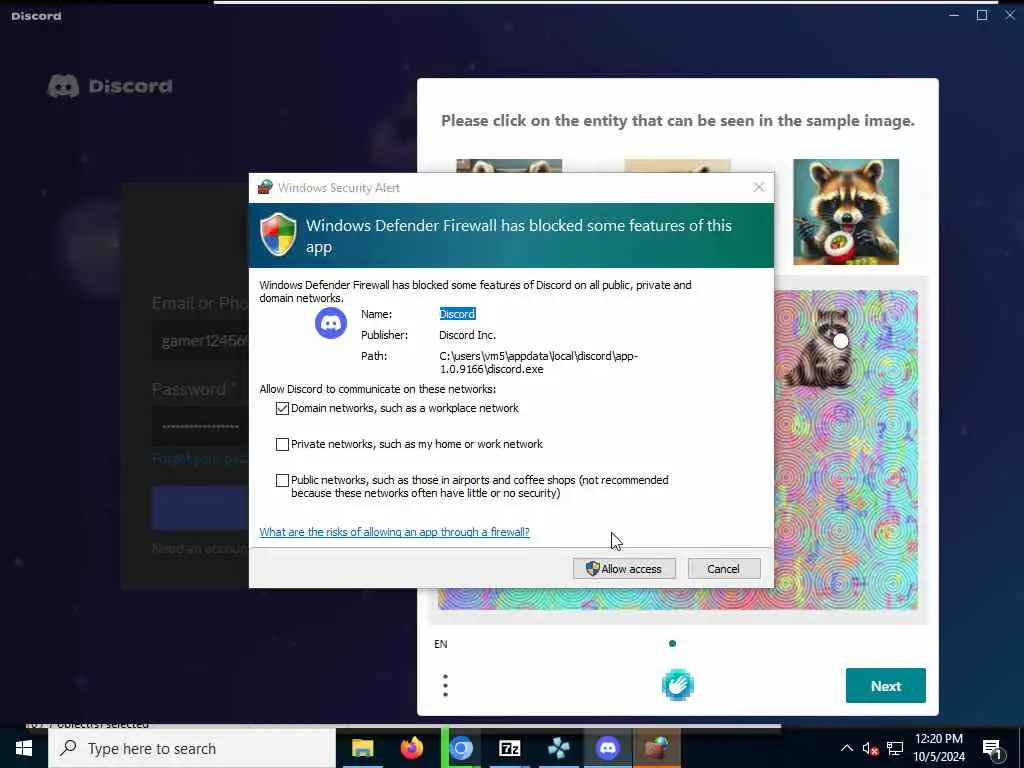The width and height of the screenshot is (1024, 768).
Task: Open the network tray icon
Action: pyautogui.click(x=895, y=748)
